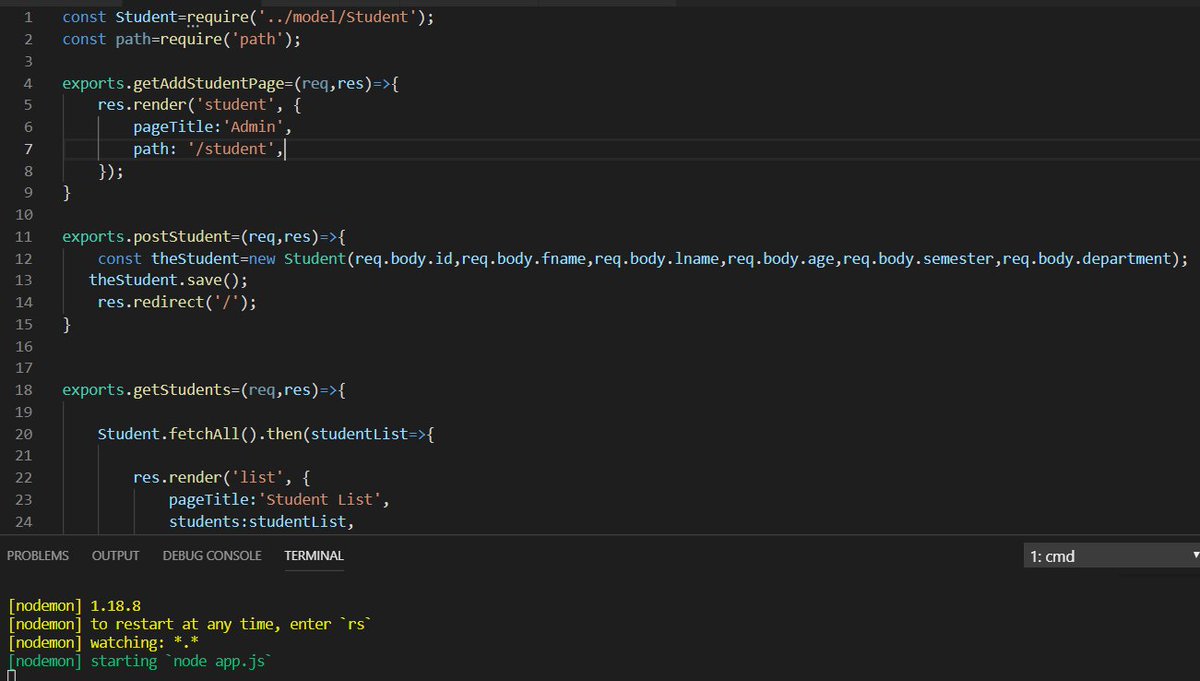Click line number 1 in the gutter
Image resolution: width=1200 pixels, height=681 pixels.
click(x=28, y=17)
